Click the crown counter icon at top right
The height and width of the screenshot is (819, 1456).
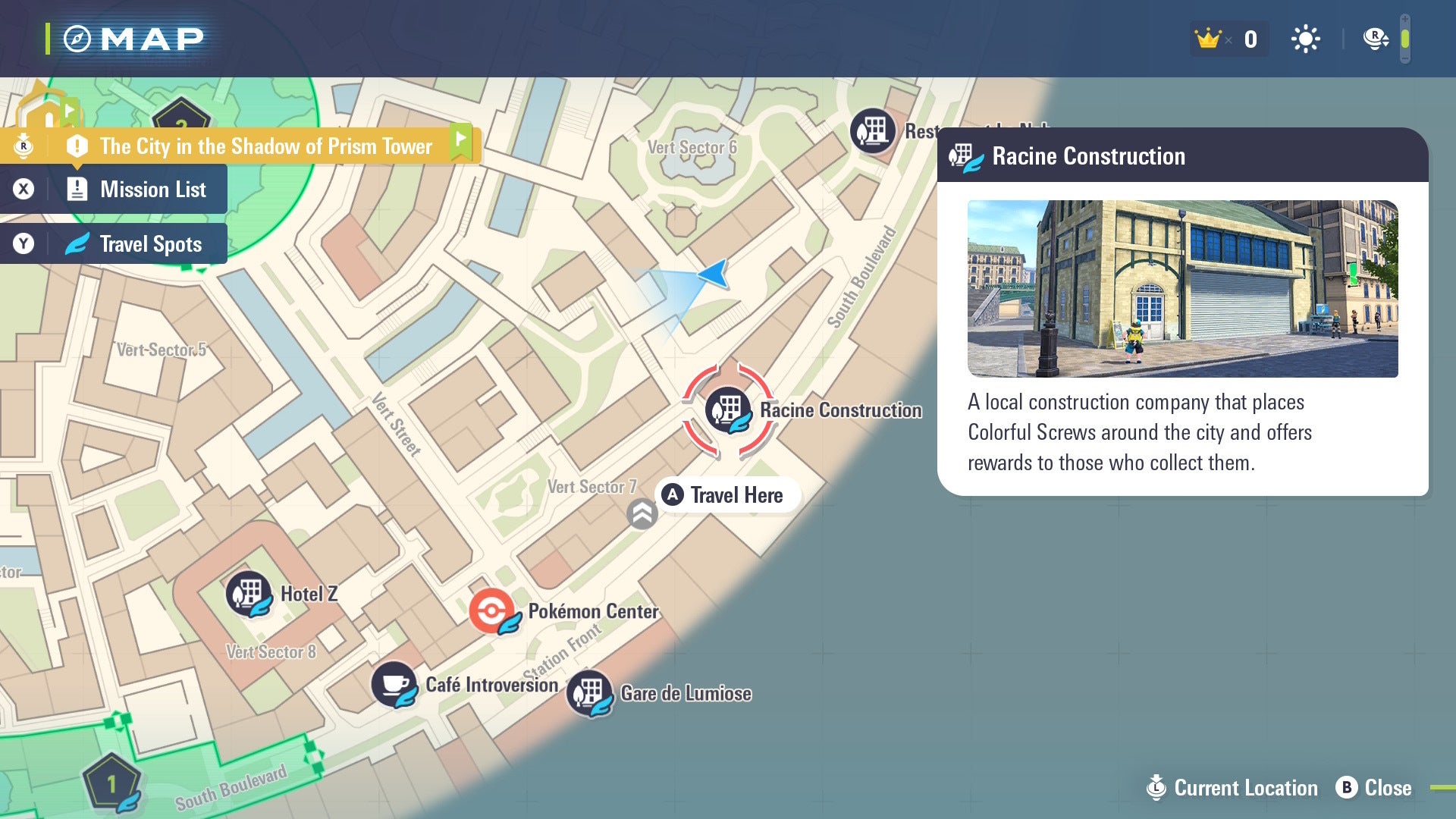(1209, 38)
